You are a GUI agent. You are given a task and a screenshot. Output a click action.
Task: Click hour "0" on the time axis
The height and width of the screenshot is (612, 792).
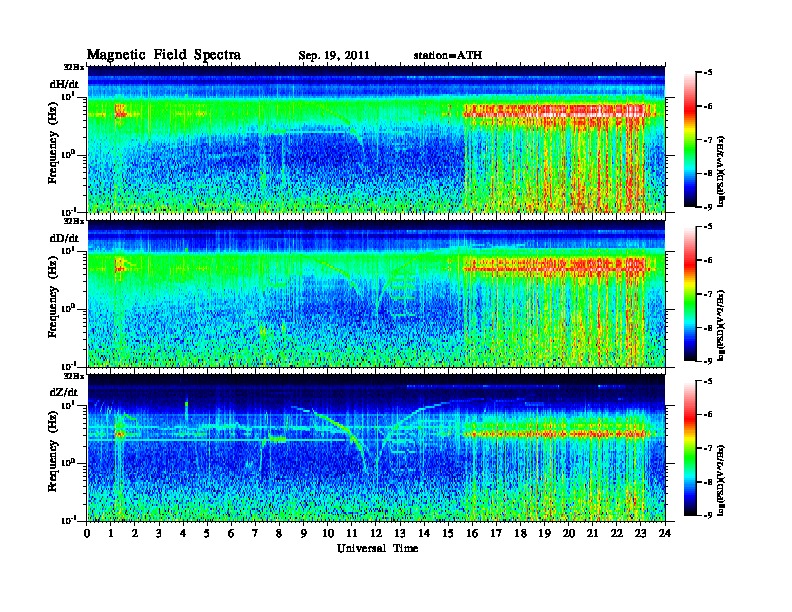coord(87,534)
